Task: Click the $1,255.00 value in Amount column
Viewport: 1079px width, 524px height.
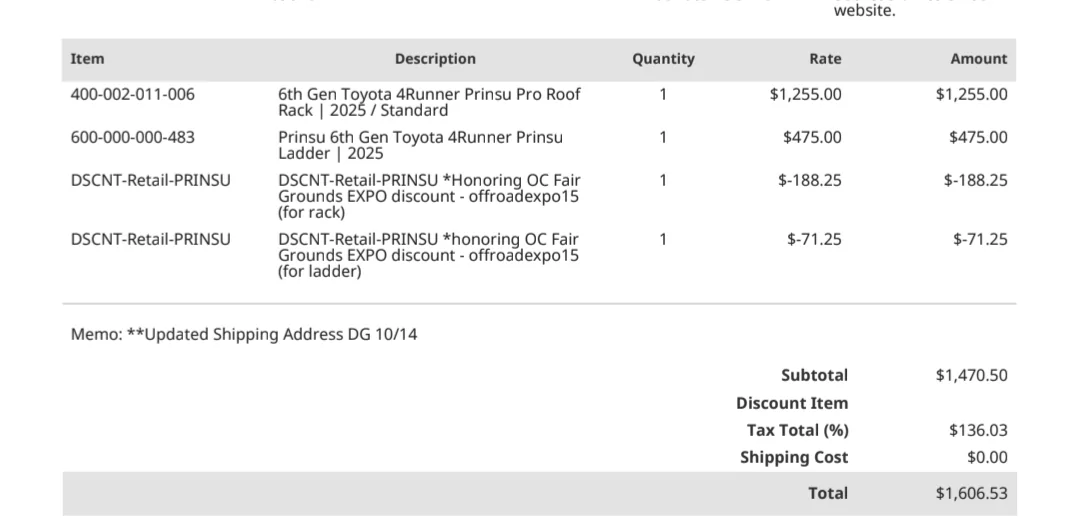Action: click(x=971, y=95)
